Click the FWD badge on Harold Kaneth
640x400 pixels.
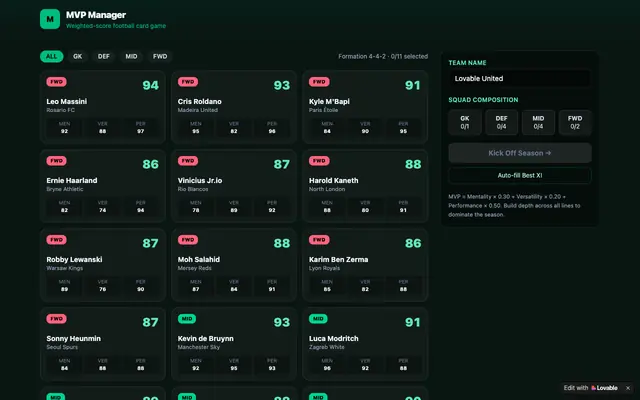pyautogui.click(x=319, y=161)
